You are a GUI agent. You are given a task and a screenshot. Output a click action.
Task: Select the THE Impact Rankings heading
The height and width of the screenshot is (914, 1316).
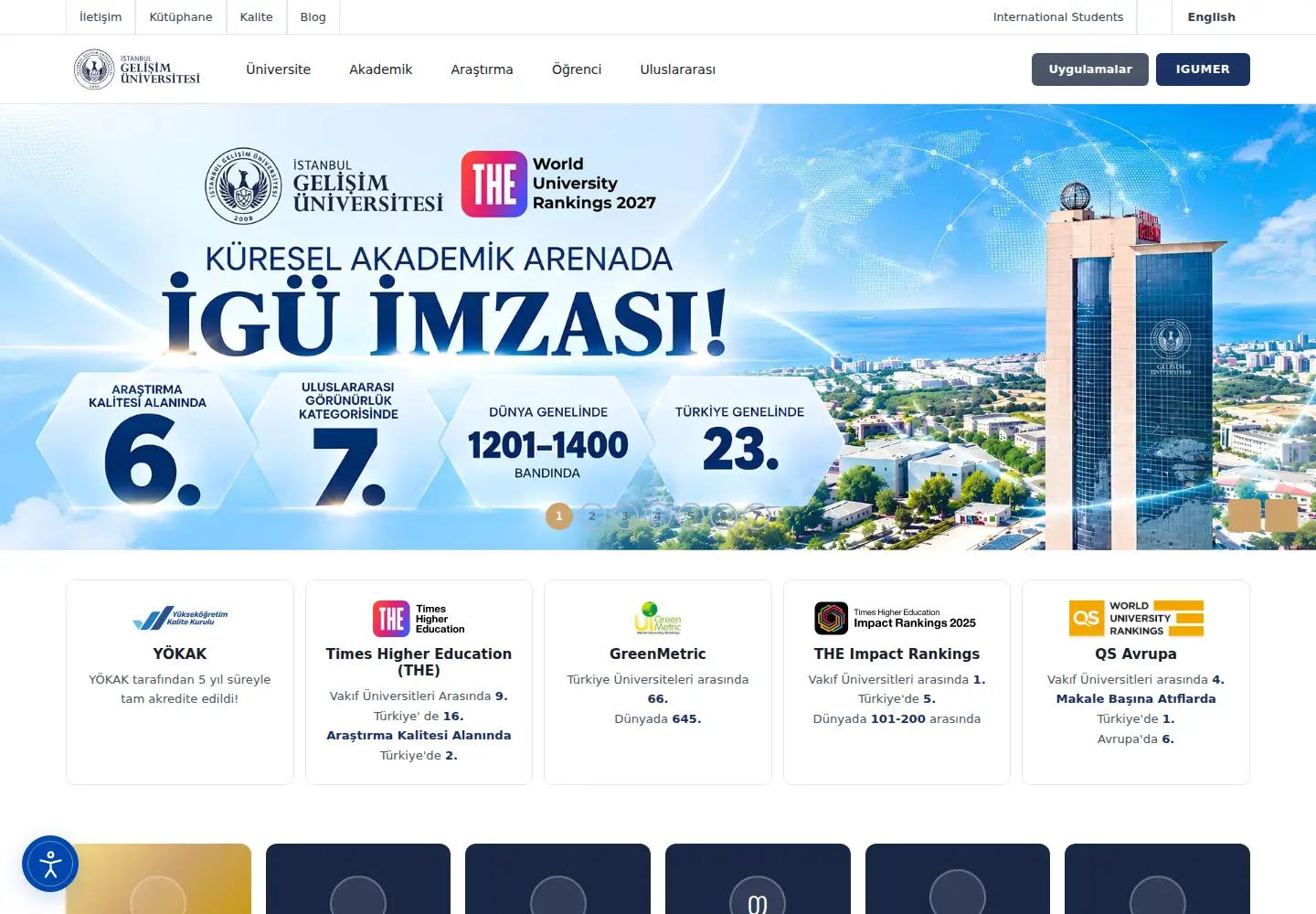(x=897, y=654)
